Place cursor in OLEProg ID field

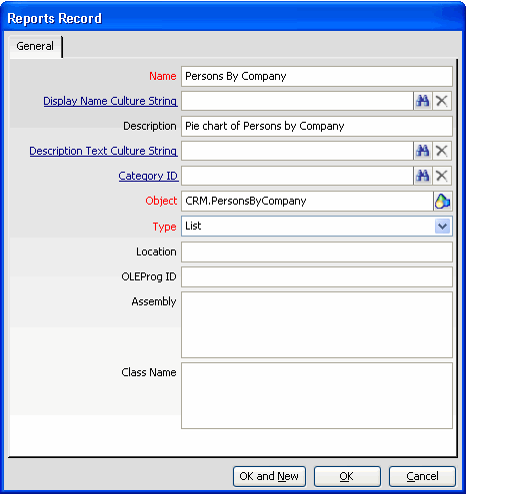tap(317, 277)
